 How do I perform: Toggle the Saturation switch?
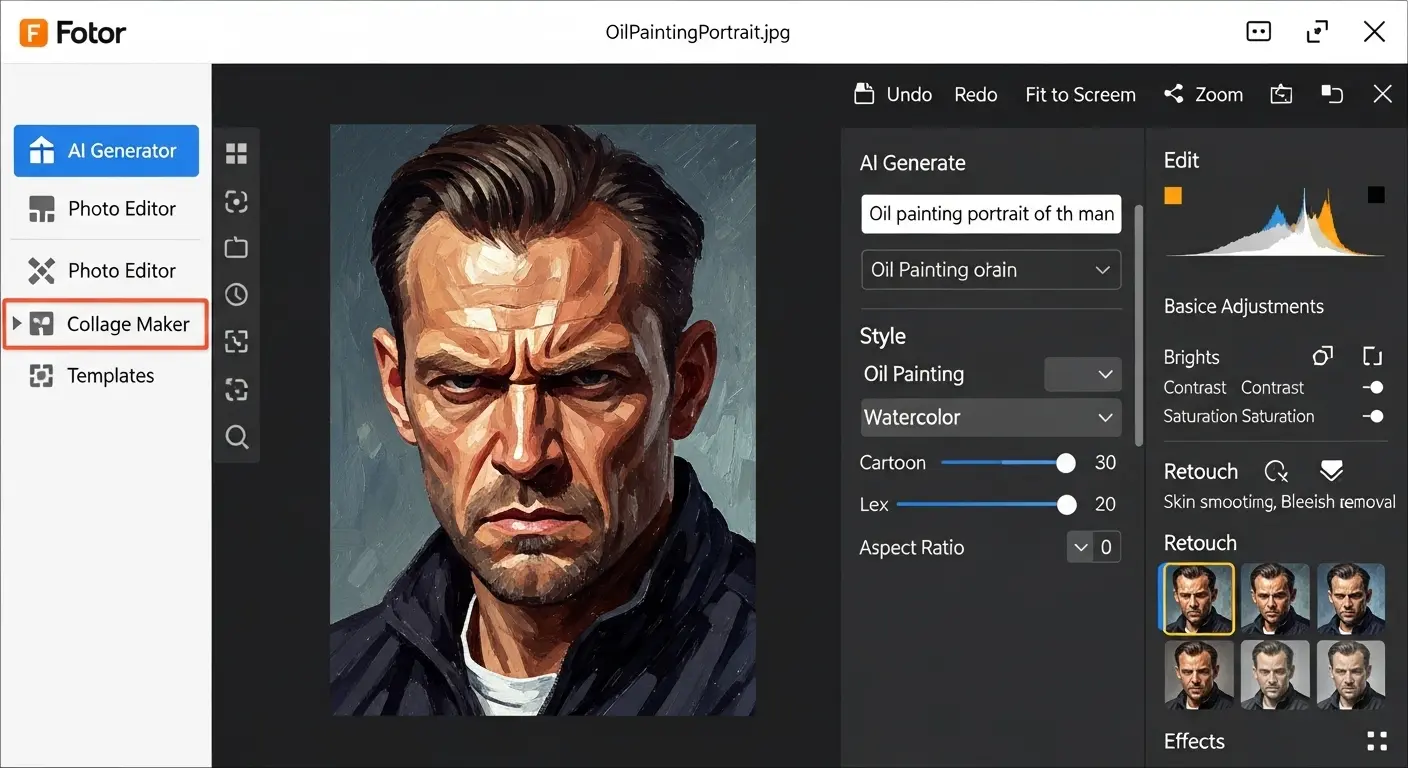click(x=1373, y=416)
